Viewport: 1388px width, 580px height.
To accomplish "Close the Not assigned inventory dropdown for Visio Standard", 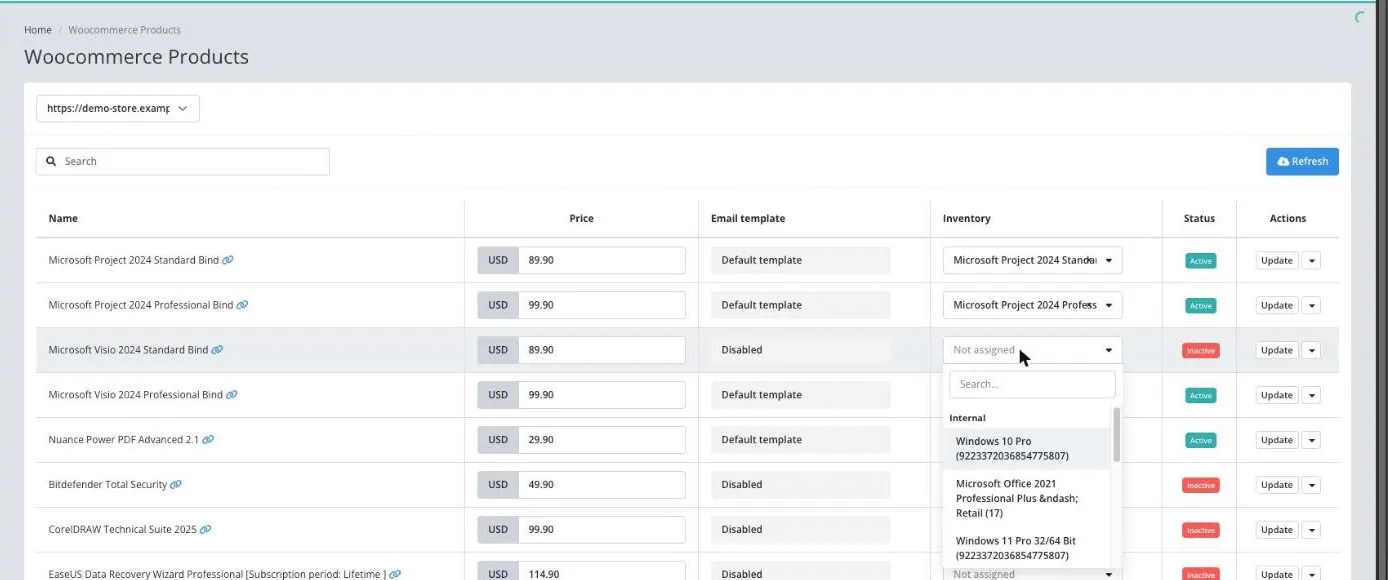I will pos(1032,350).
